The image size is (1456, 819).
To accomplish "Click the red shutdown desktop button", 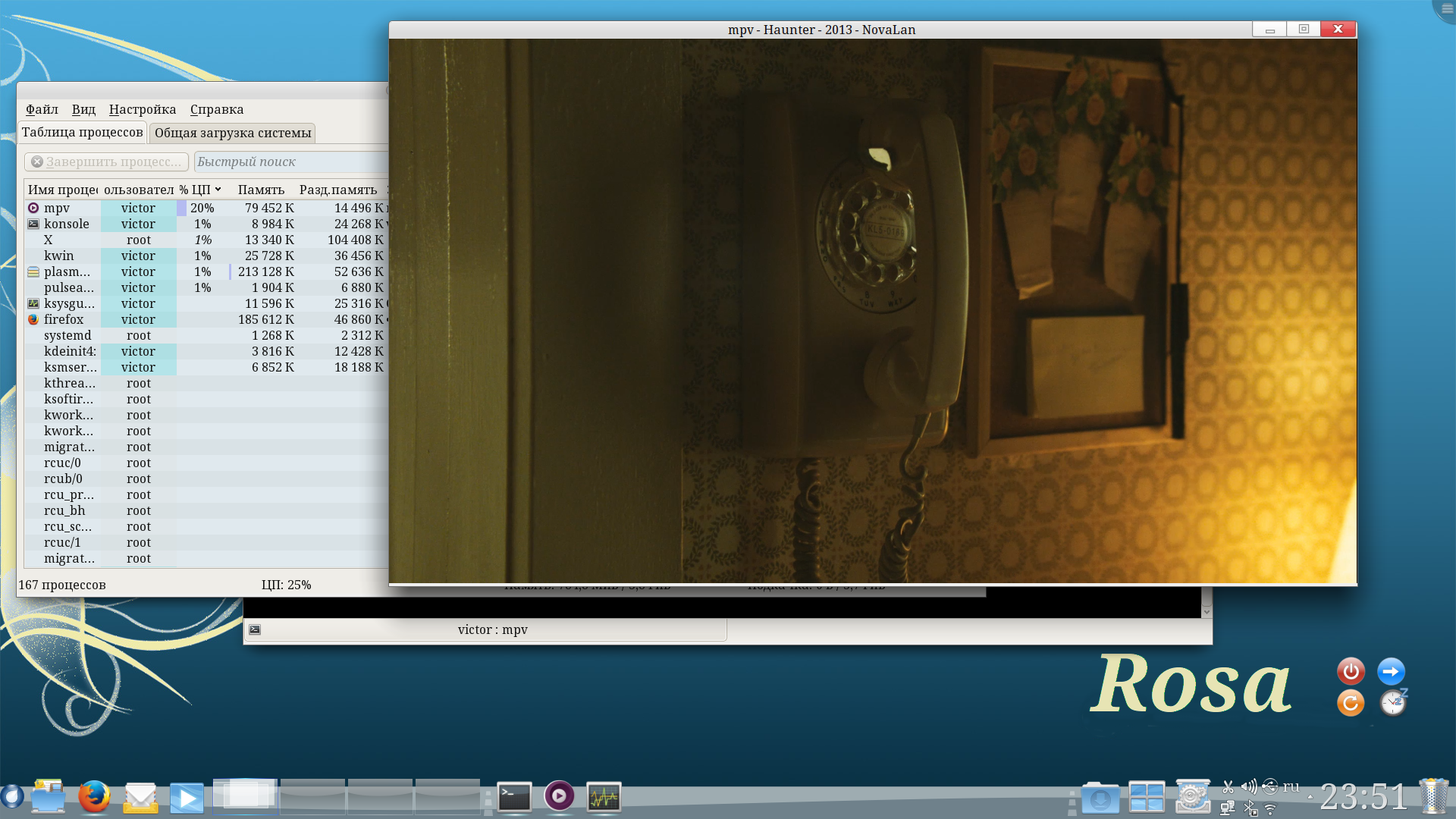I will pyautogui.click(x=1351, y=671).
